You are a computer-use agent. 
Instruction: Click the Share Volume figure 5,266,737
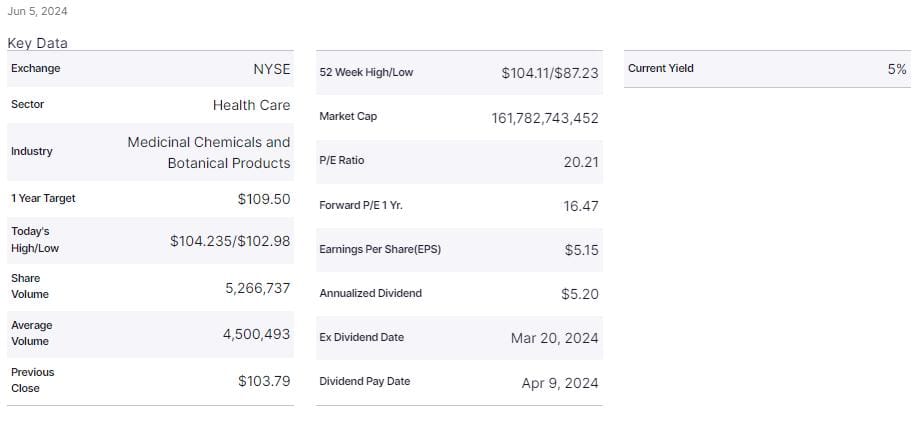257,287
